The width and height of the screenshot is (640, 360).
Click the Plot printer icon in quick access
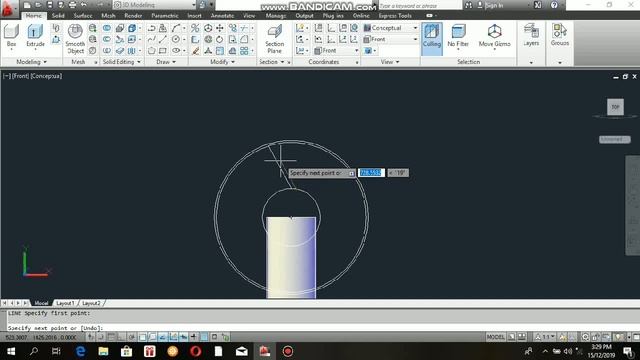pos(73,5)
